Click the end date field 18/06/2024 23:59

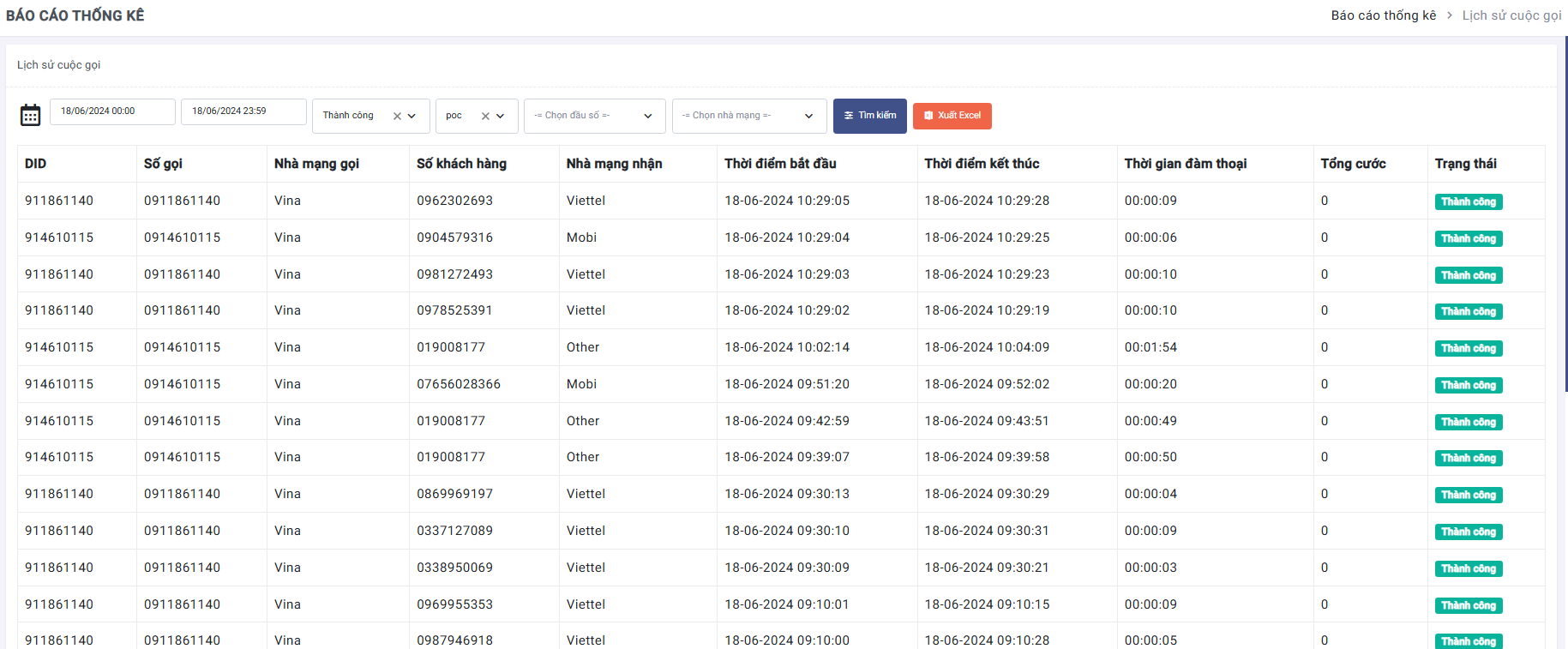(x=243, y=111)
